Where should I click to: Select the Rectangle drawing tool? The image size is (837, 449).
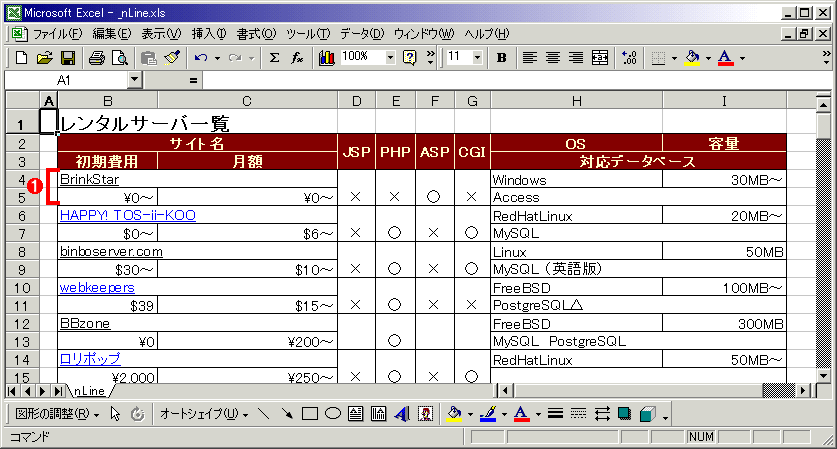point(310,414)
